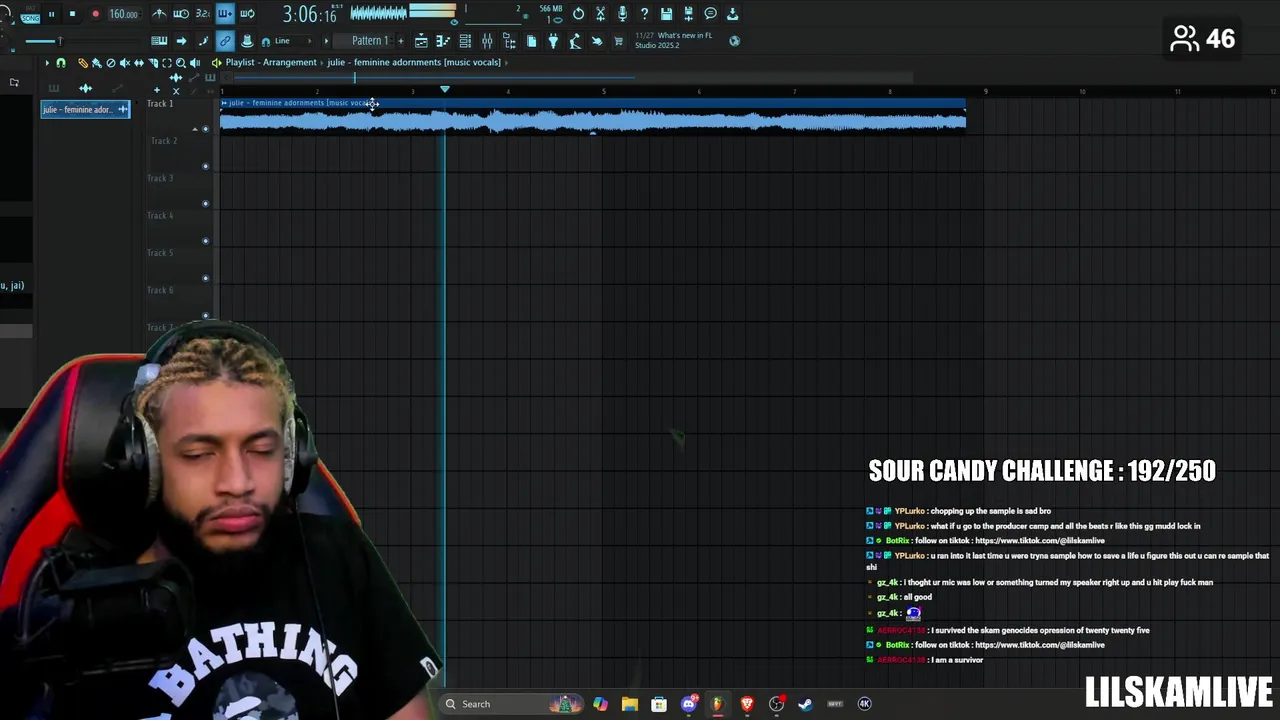Select the paint brush tool

[97, 62]
